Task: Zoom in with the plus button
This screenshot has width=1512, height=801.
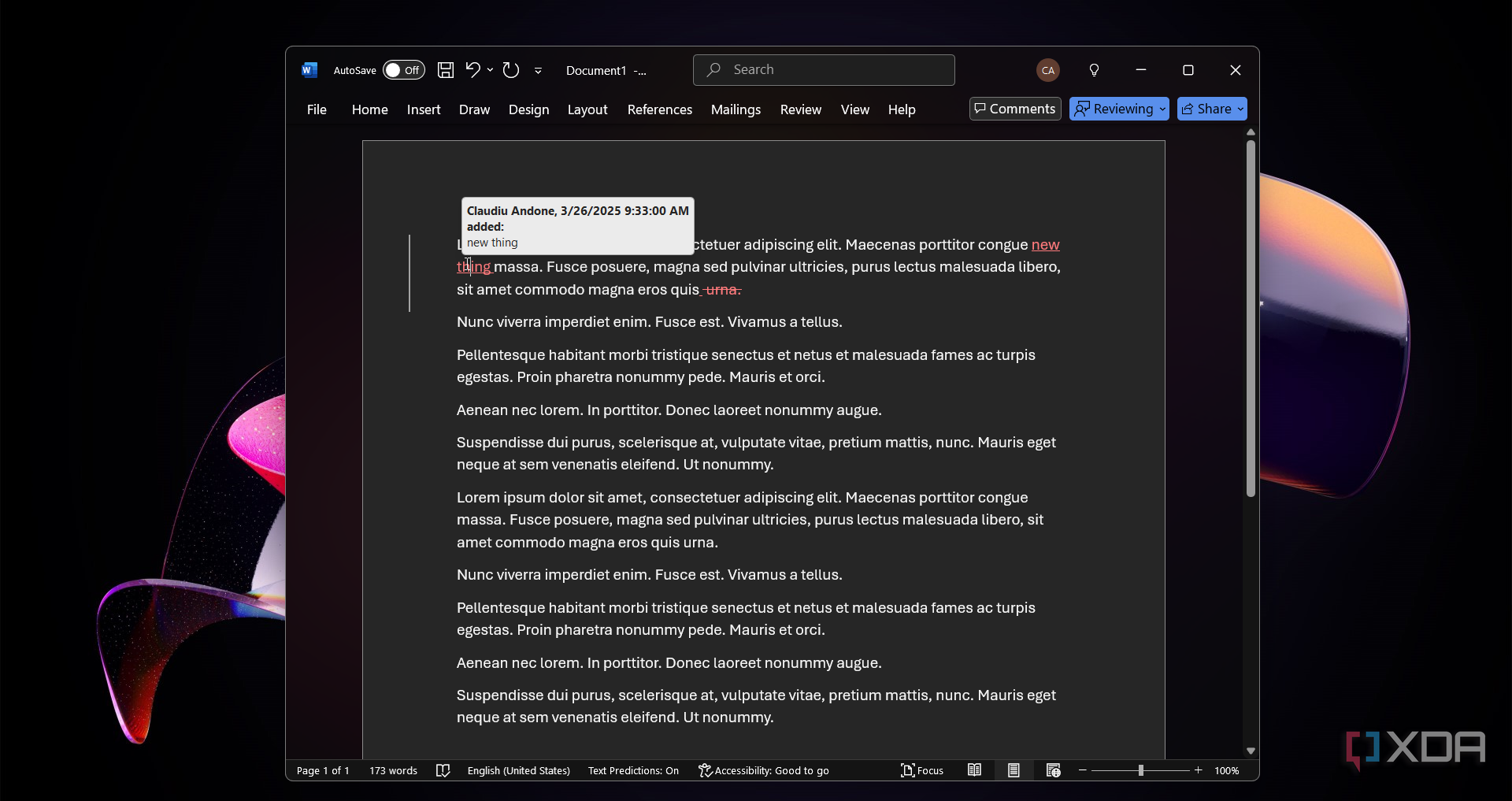Action: pyautogui.click(x=1198, y=770)
